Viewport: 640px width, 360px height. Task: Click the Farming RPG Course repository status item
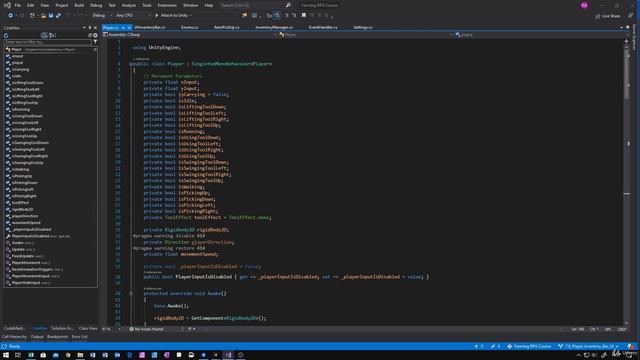529,346
